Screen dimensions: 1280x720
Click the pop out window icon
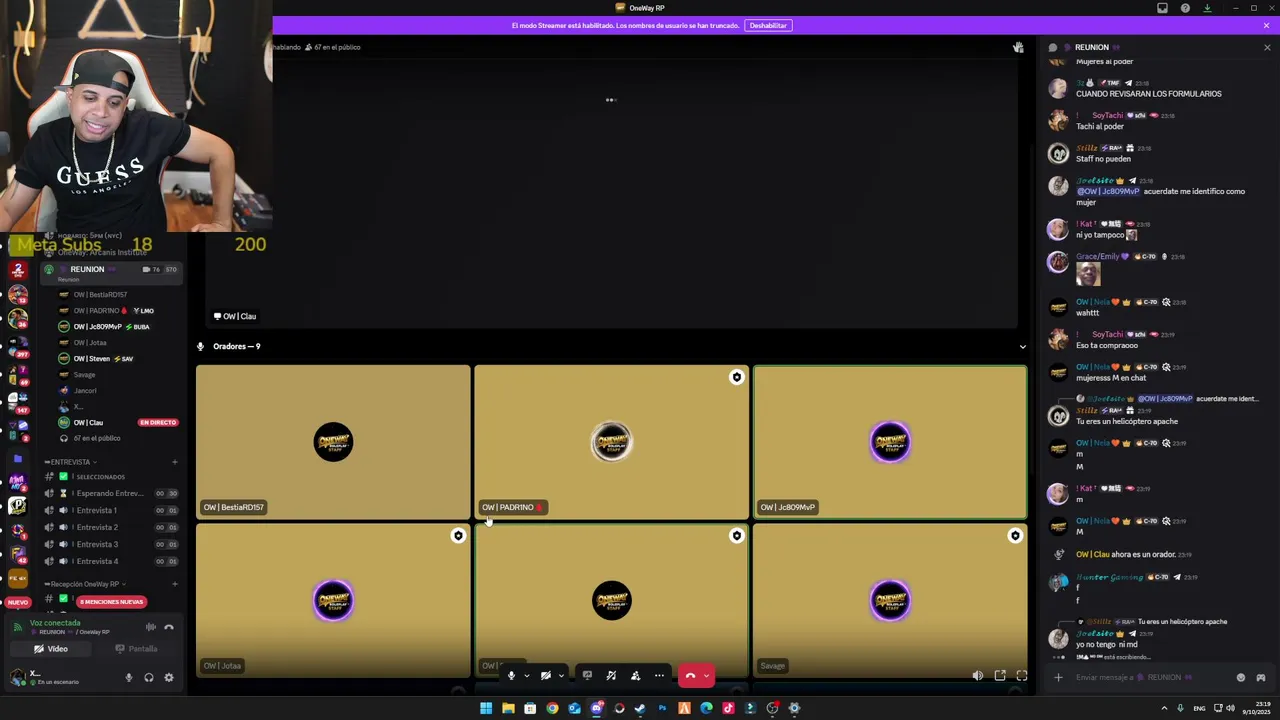[1000, 676]
